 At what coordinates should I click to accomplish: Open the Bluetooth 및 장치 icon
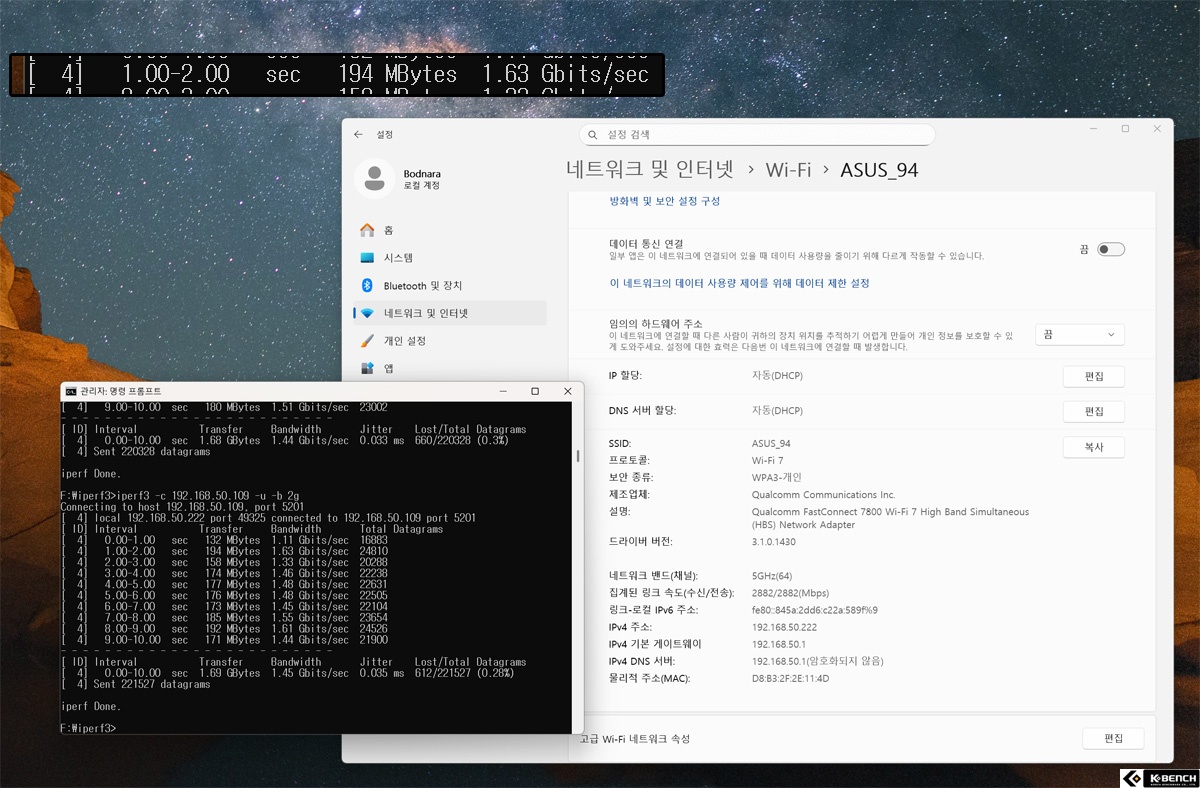click(x=367, y=286)
